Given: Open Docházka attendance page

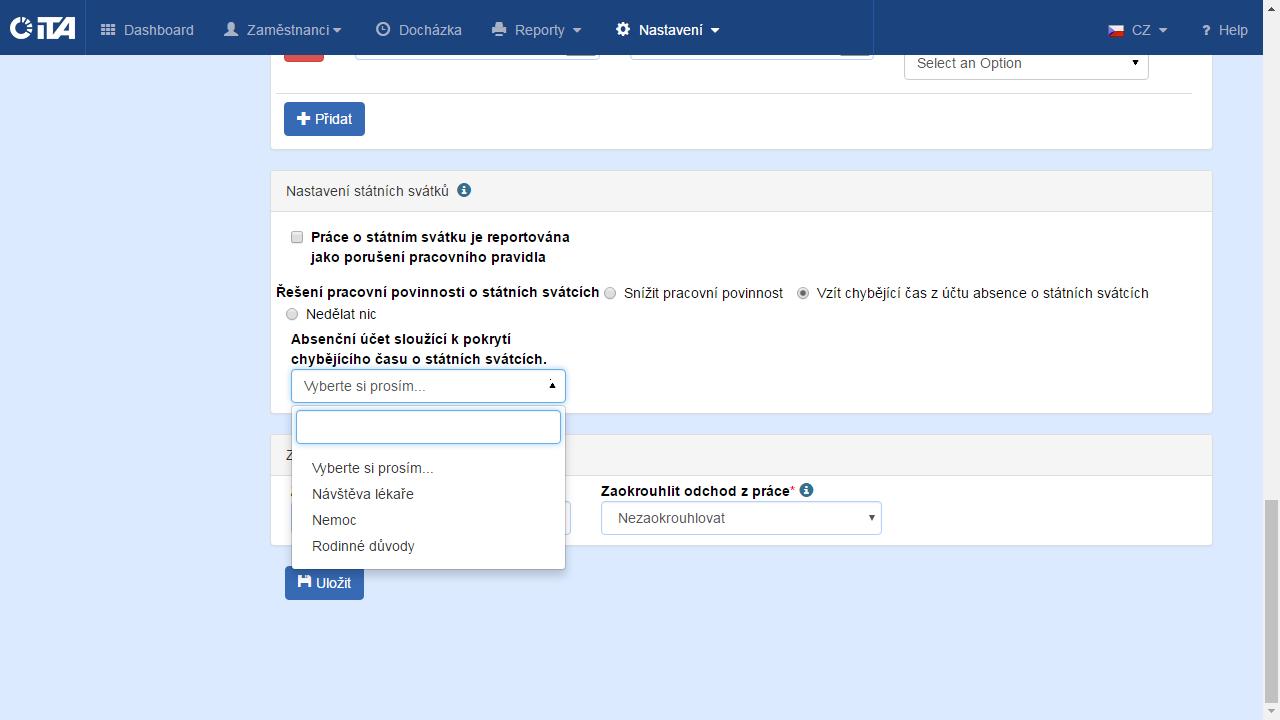Looking at the screenshot, I should coord(419,30).
